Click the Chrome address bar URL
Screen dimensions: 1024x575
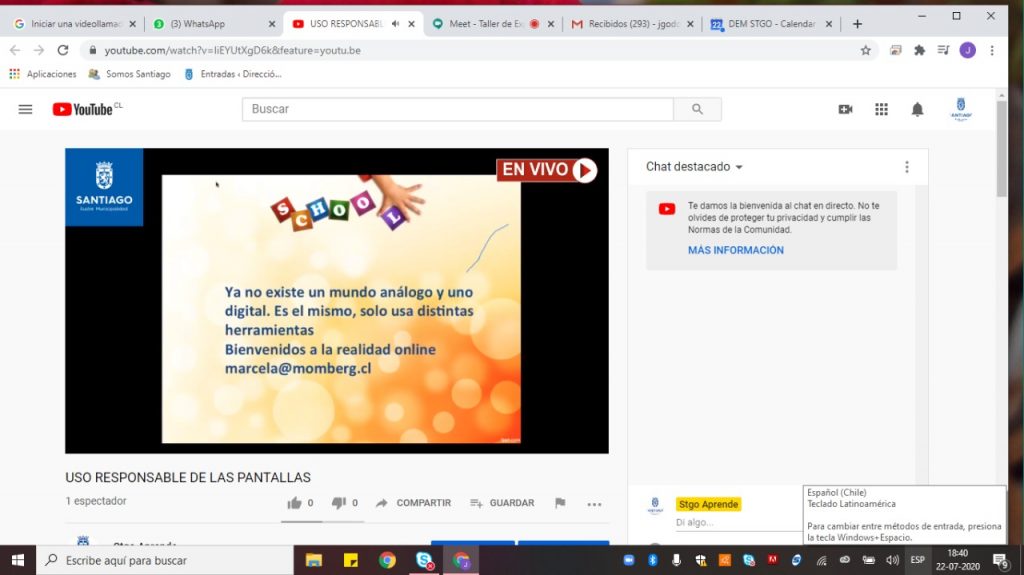click(x=232, y=50)
